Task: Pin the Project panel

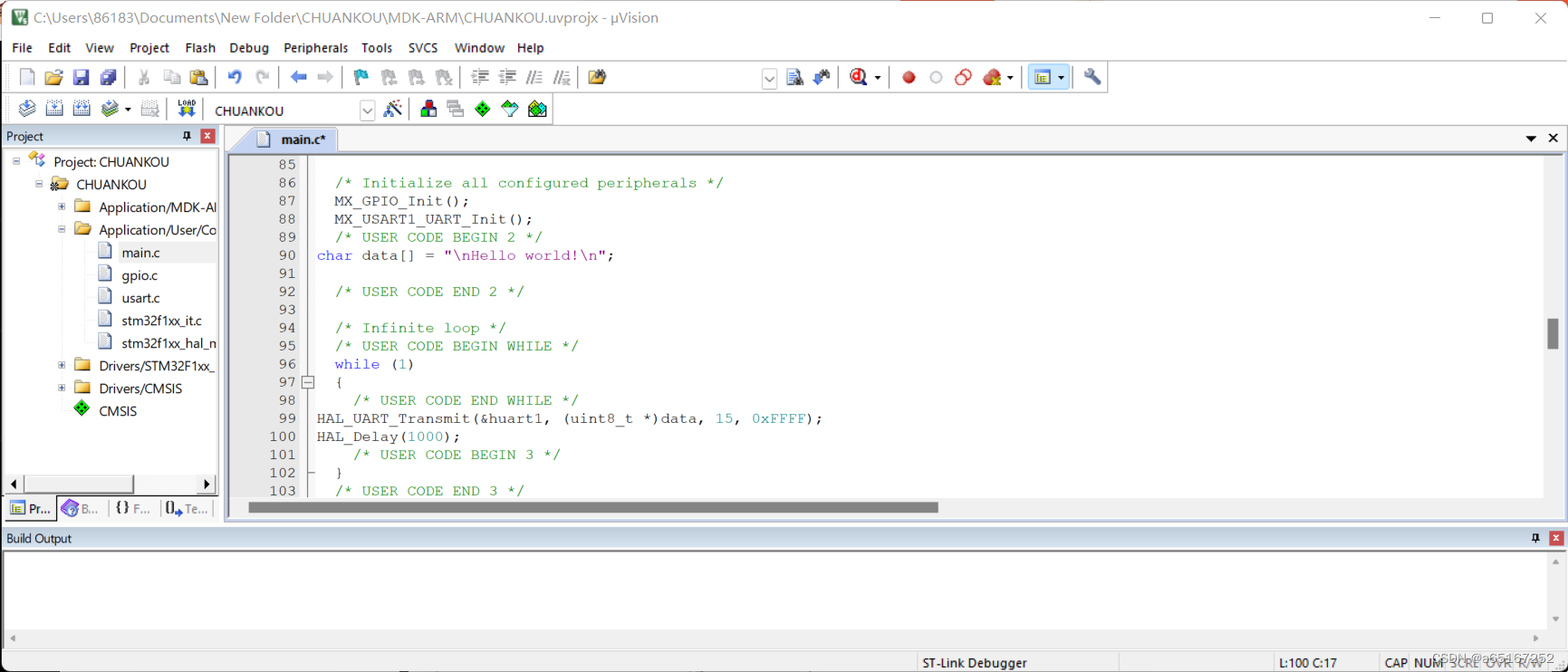Action: [x=187, y=136]
